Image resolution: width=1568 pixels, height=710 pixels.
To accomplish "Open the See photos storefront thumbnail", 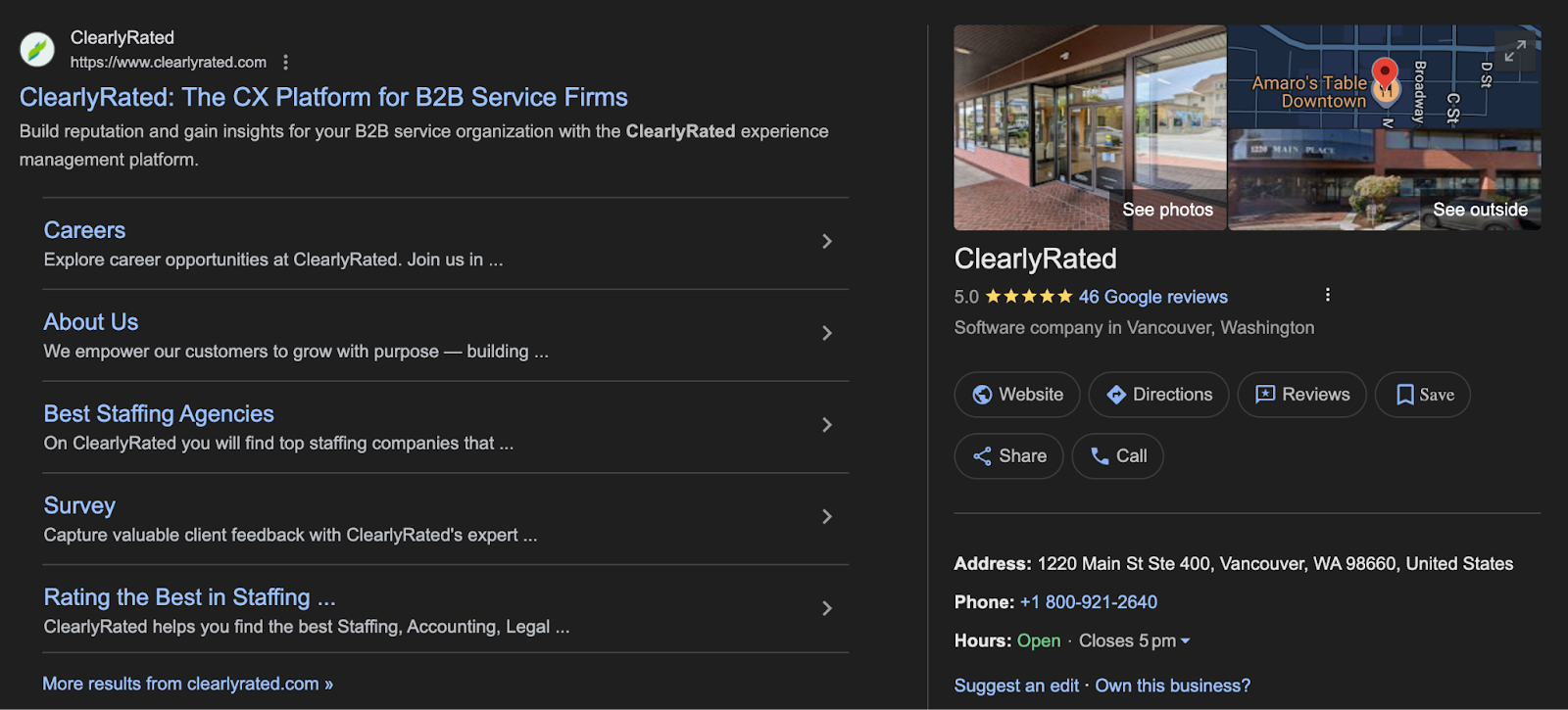I will click(x=1090, y=127).
